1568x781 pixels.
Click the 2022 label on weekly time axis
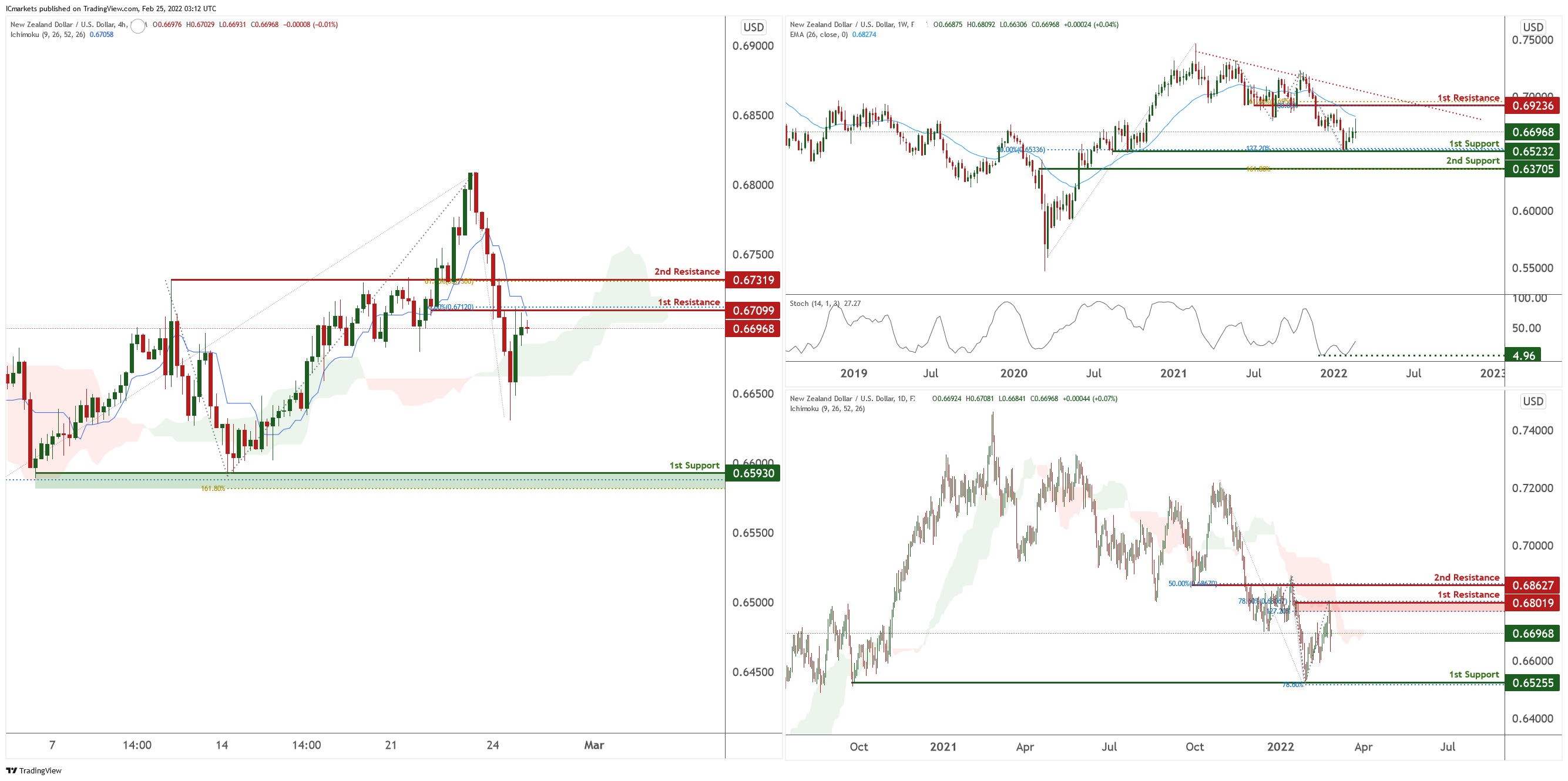1333,373
